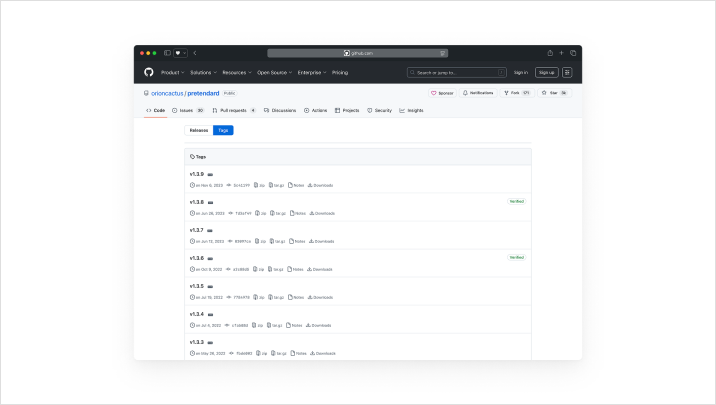
Task: Click the ellipsis button next to v1.3.3
Action: point(211,342)
